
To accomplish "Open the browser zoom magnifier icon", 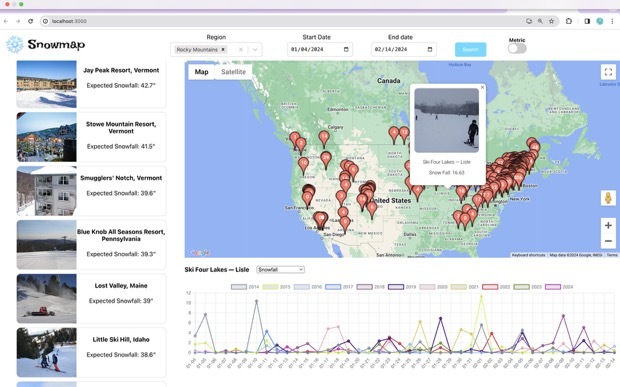I will pyautogui.click(x=540, y=21).
